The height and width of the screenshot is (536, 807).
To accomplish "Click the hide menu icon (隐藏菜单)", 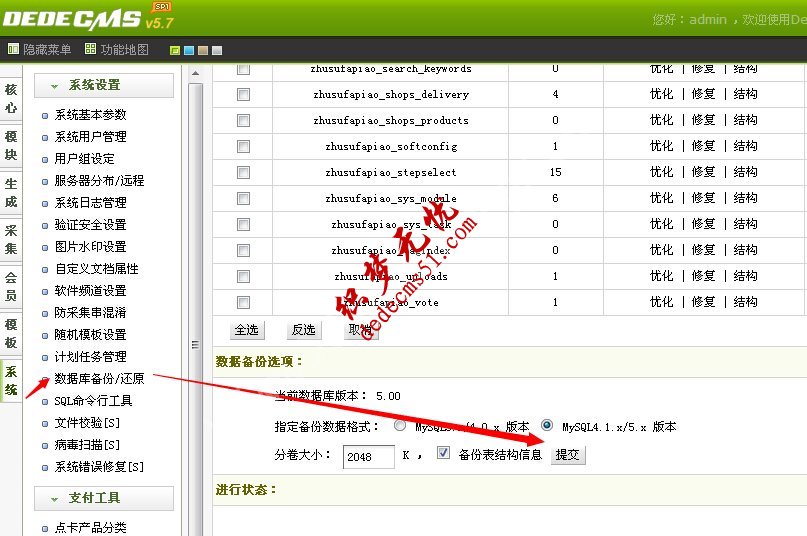I will pos(13,49).
